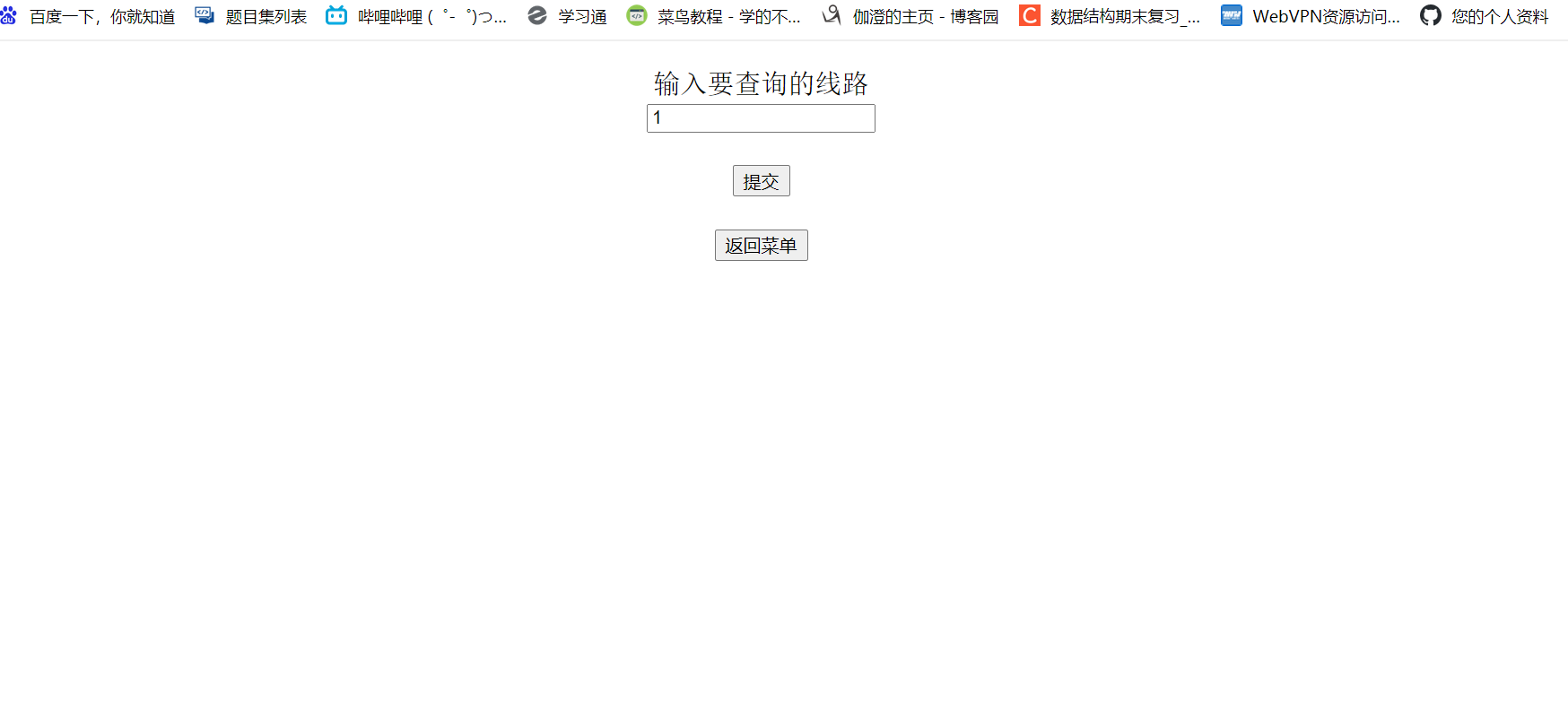The image size is (1568, 728).
Task: Focus the route query input field
Action: coord(761,118)
